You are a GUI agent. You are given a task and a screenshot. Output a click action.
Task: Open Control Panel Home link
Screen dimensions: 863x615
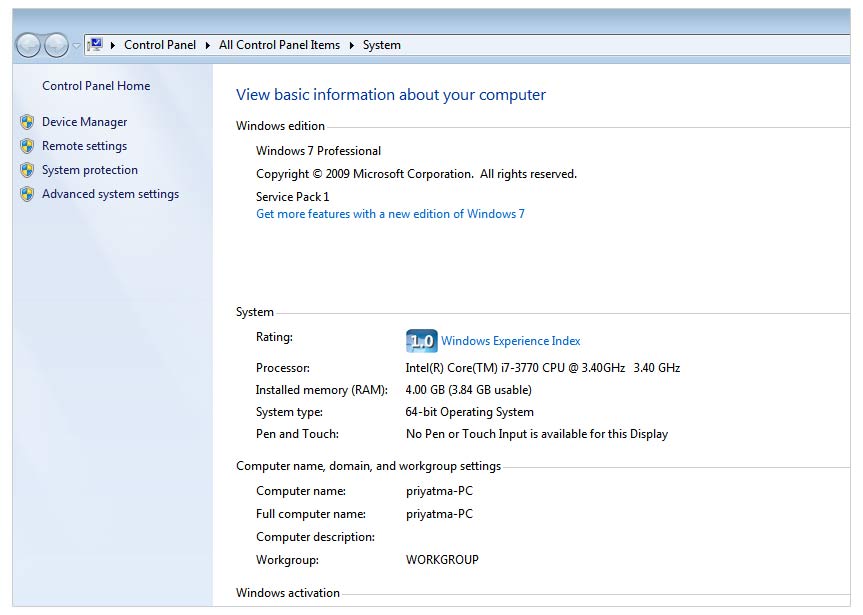(x=96, y=86)
